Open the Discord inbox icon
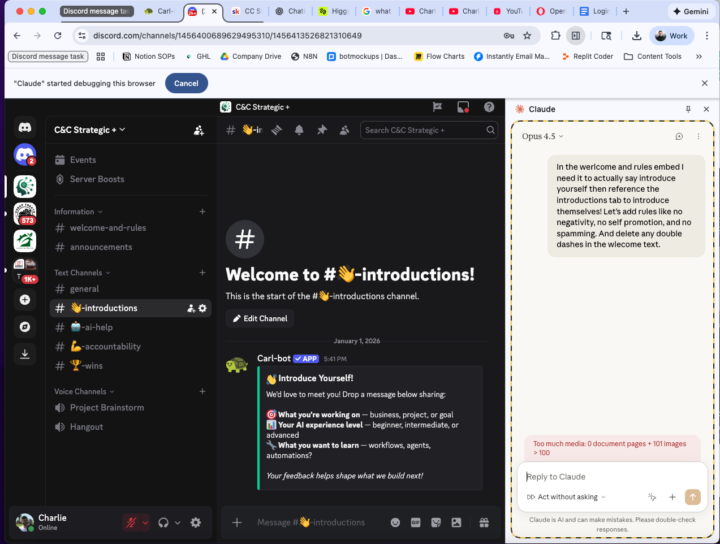The height and width of the screenshot is (544, 720). point(463,106)
